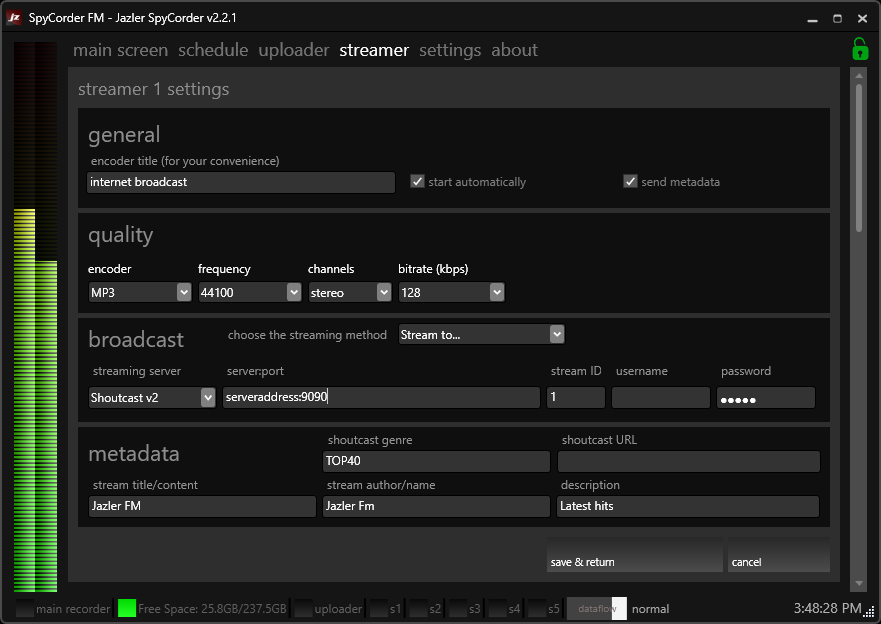Click the green free space indicator
The width and height of the screenshot is (881, 624).
(127, 608)
